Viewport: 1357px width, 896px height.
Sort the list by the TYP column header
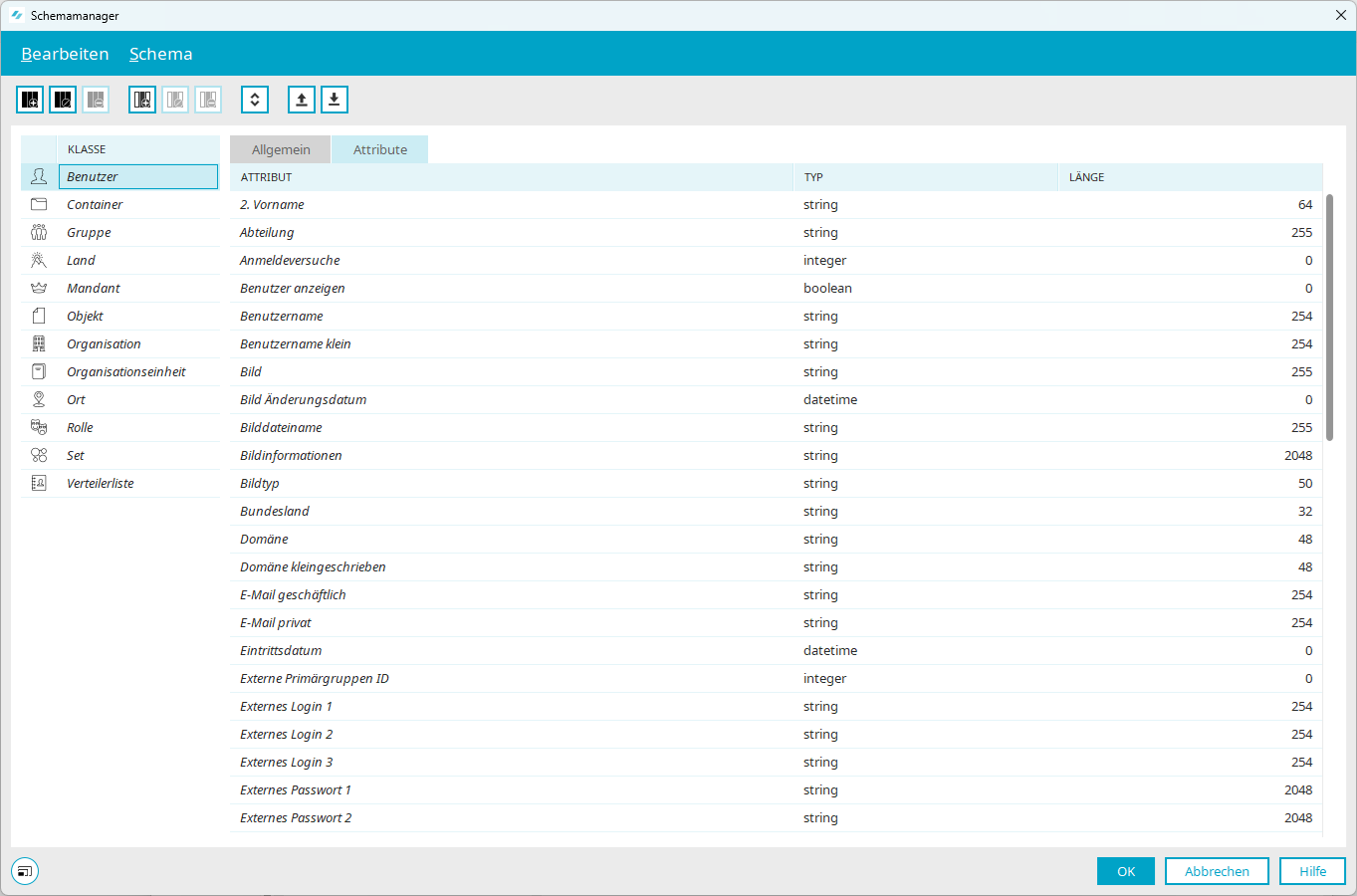tap(813, 177)
